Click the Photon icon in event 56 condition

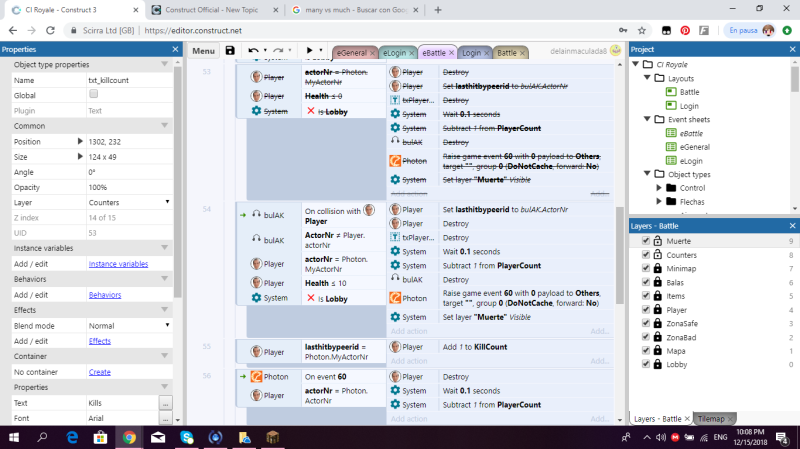256,377
